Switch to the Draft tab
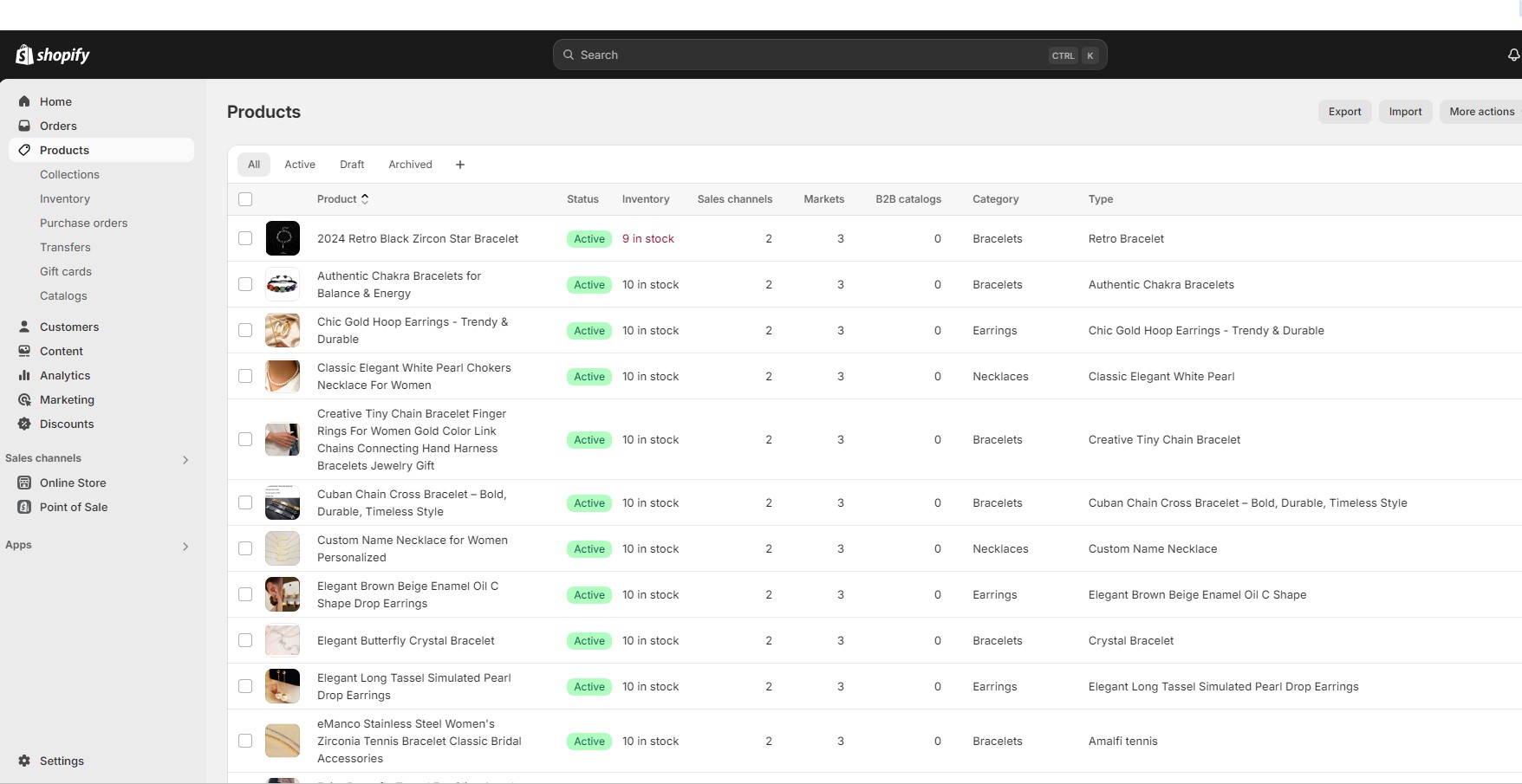The image size is (1522, 784). click(352, 165)
